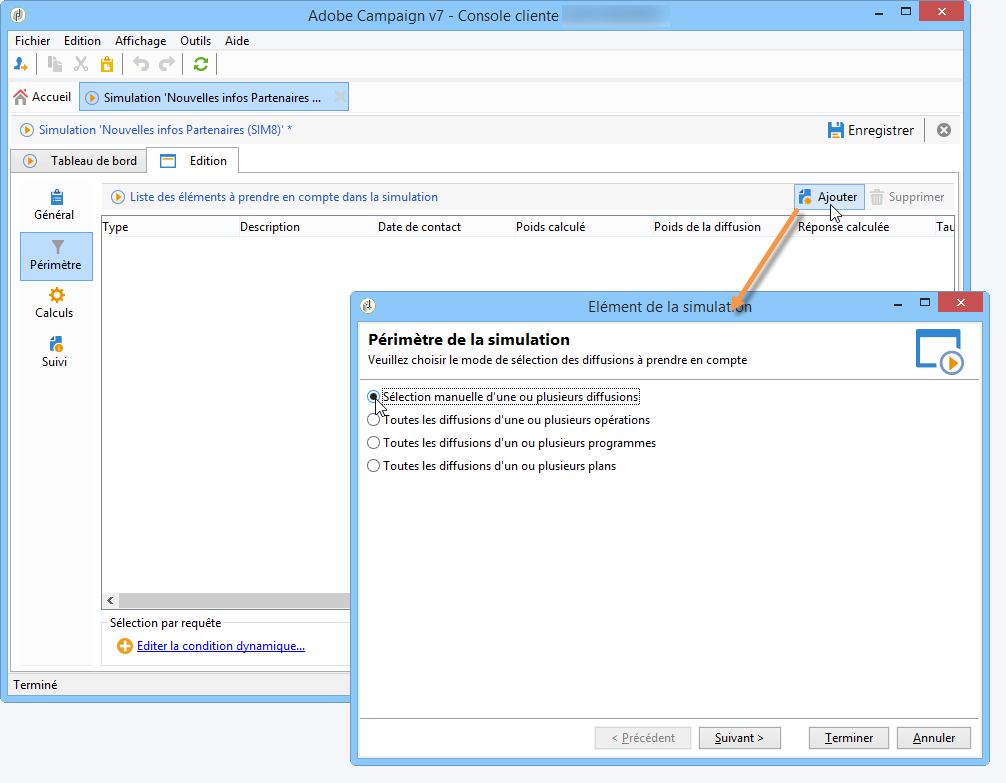
Task: Click the add user toolbar icon
Action: (x=21, y=64)
